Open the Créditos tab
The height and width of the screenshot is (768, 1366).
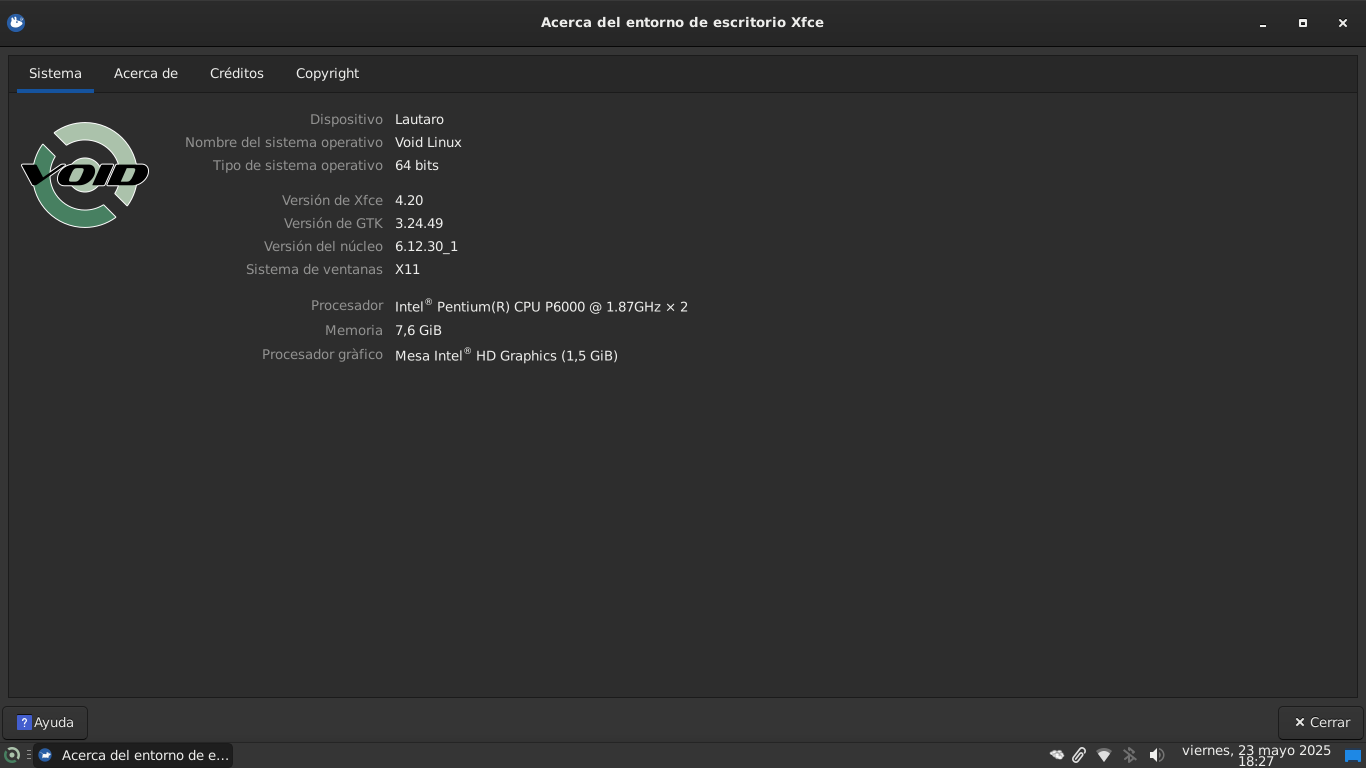coord(237,73)
